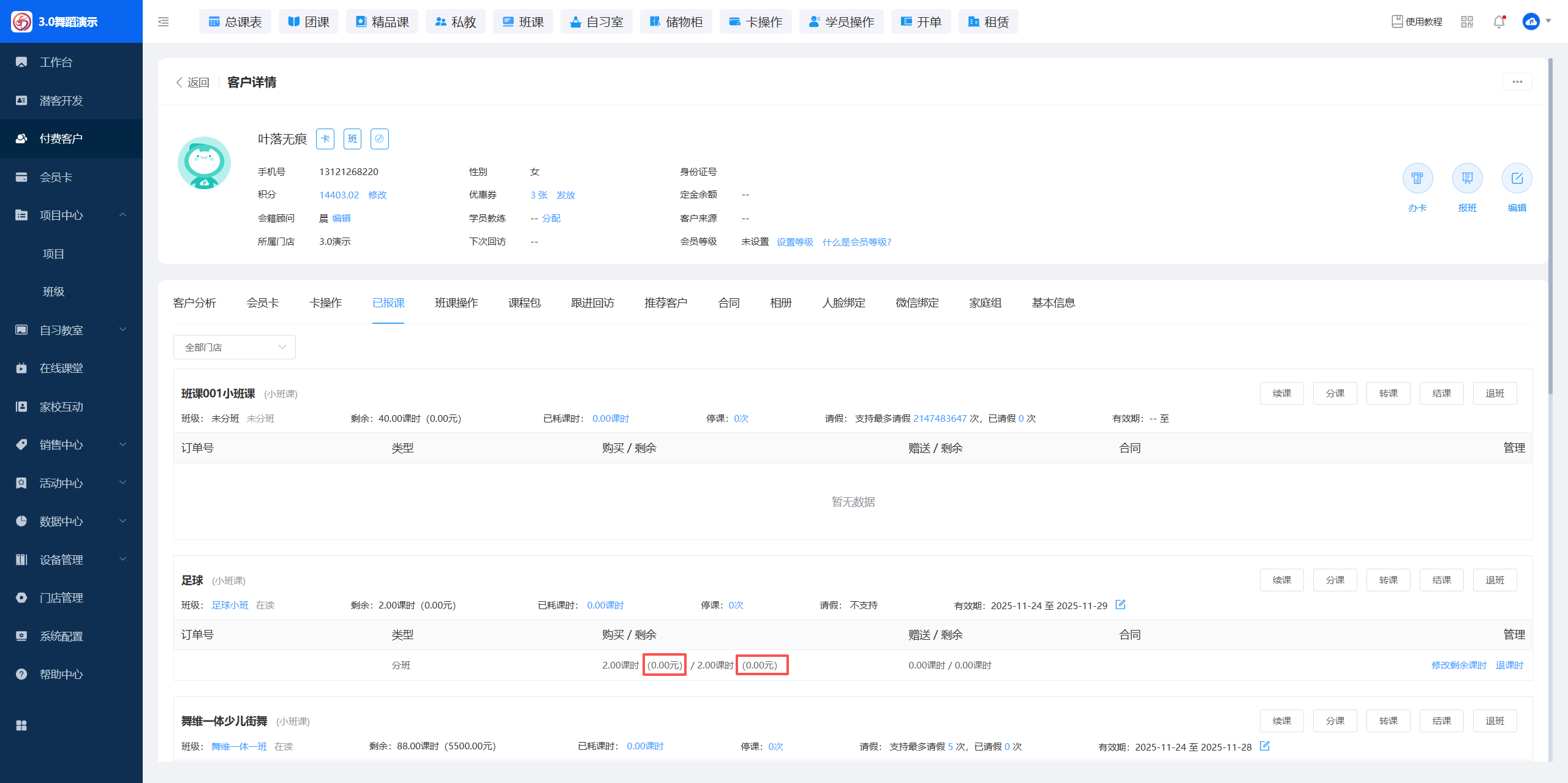The height and width of the screenshot is (783, 1568).
Task: Open the 全部门店 store dropdown
Action: coord(235,347)
